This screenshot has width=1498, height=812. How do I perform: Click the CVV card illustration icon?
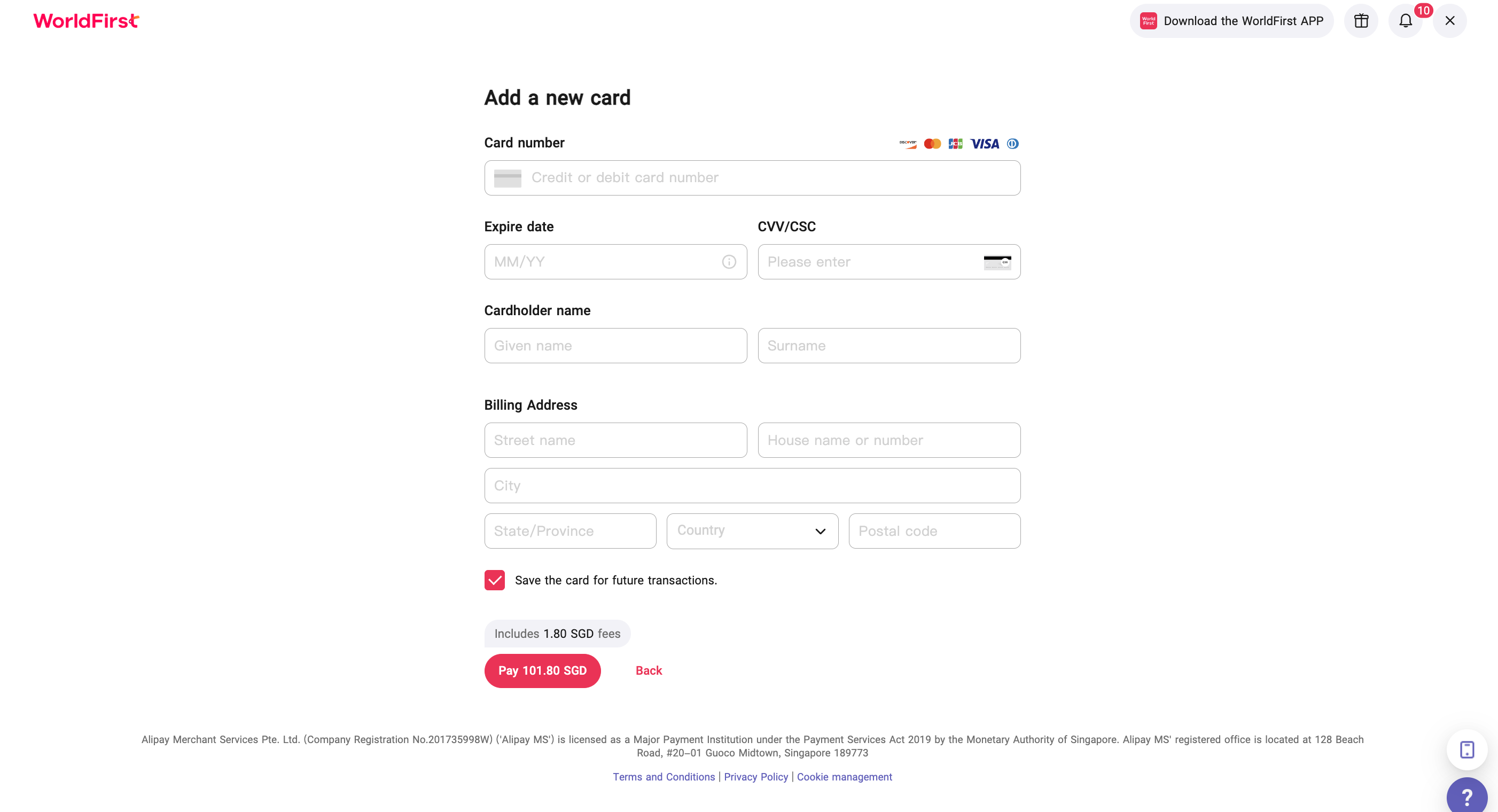(997, 262)
